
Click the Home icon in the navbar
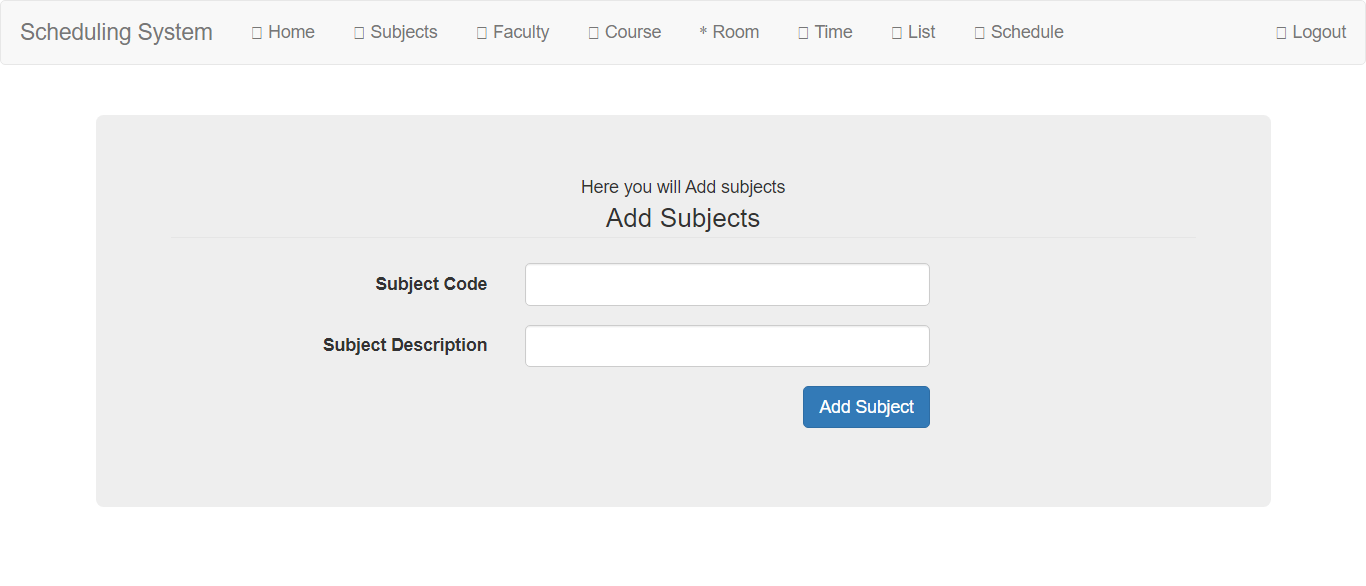[x=257, y=33]
